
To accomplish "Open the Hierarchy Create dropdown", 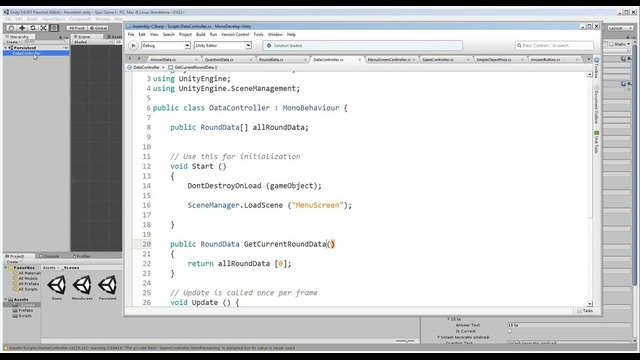I will coord(13,42).
